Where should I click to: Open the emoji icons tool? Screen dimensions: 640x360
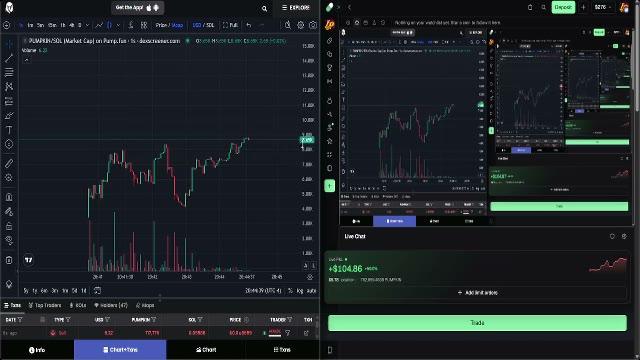click(x=9, y=144)
